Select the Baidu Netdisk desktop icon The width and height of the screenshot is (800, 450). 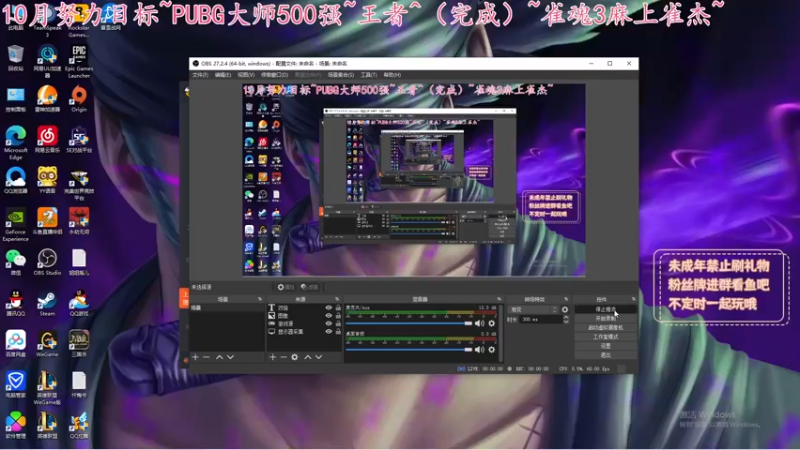point(16,344)
